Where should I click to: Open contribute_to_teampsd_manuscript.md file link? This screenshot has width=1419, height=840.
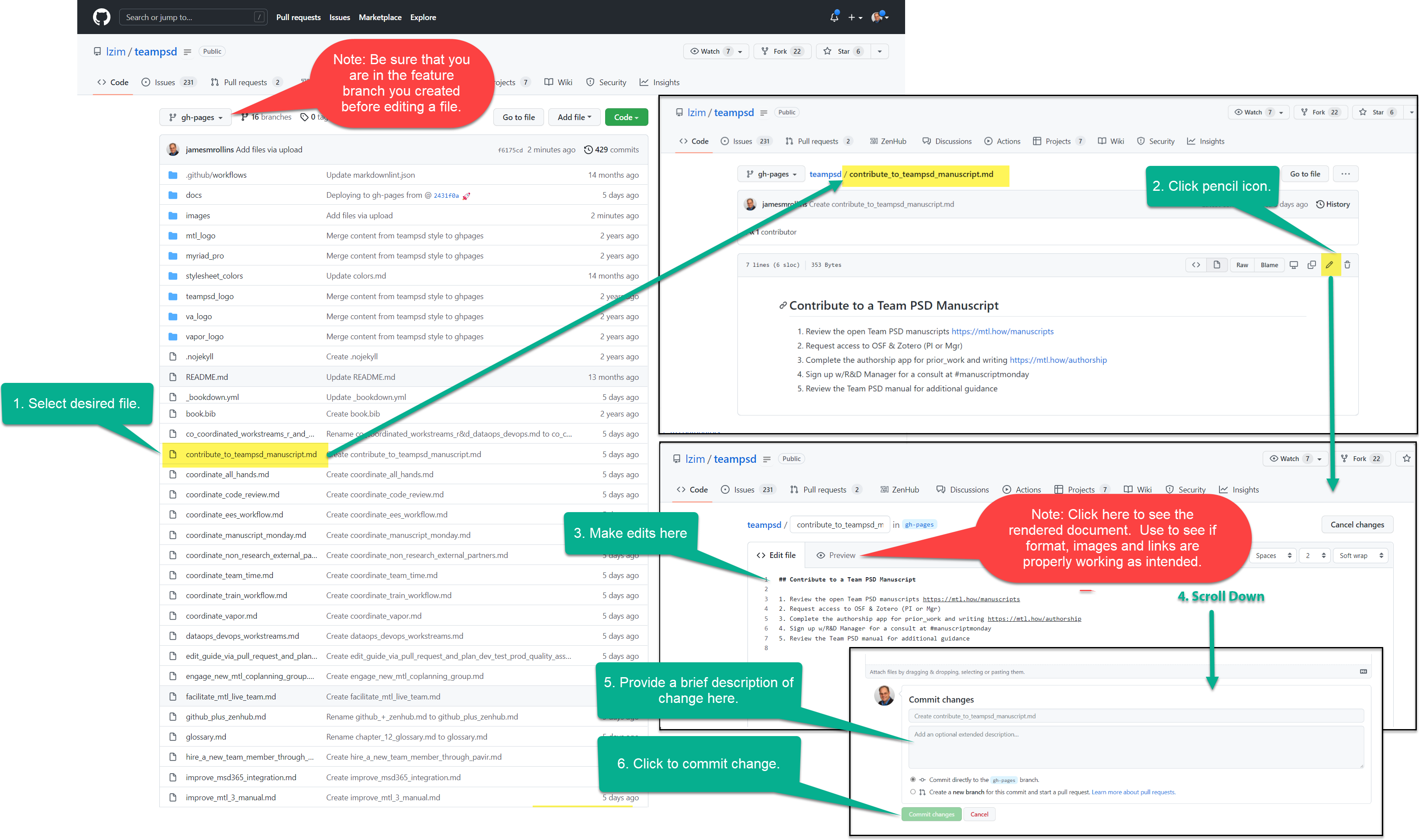point(251,454)
